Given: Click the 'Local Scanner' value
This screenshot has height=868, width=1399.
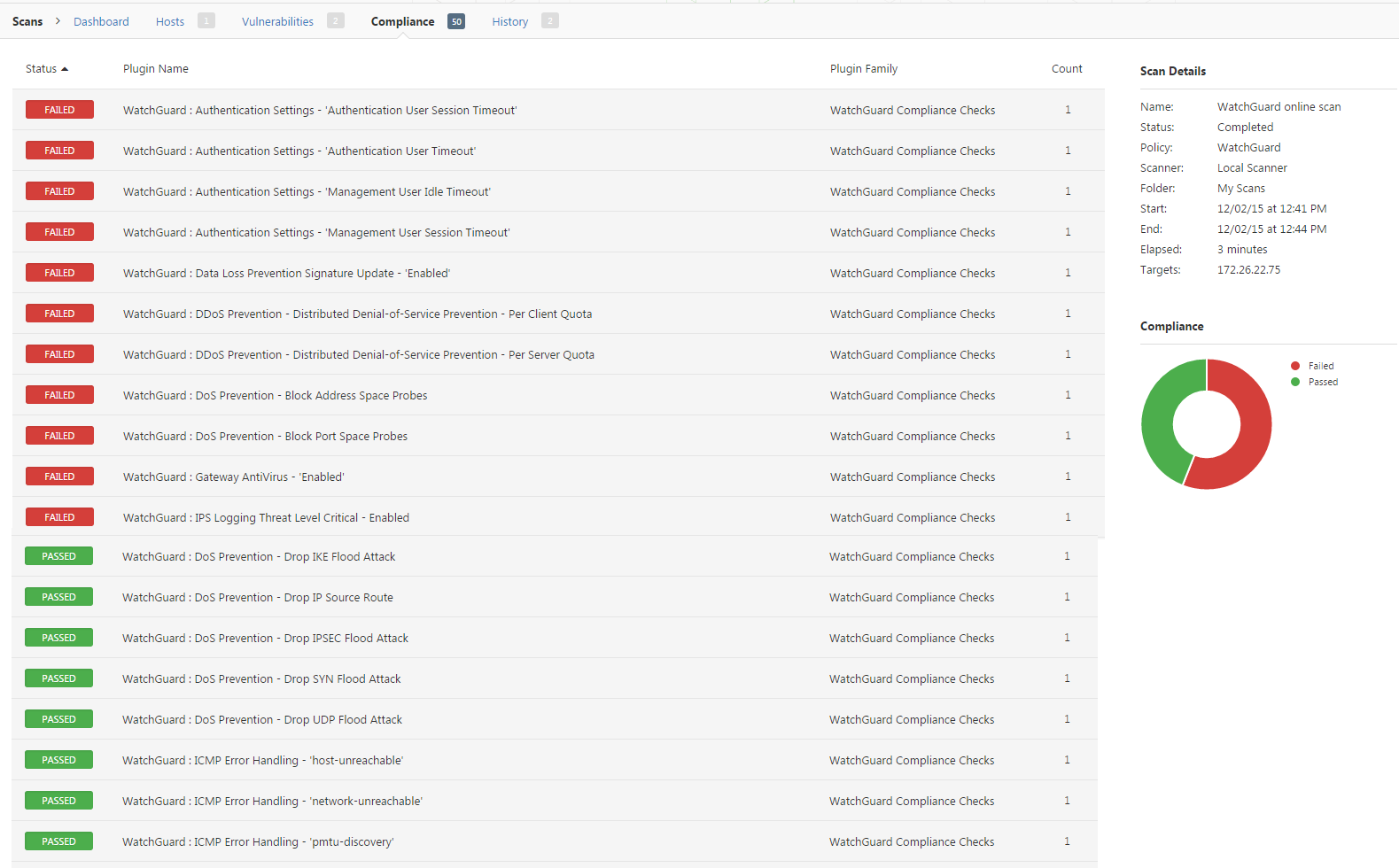Looking at the screenshot, I should 1252,167.
